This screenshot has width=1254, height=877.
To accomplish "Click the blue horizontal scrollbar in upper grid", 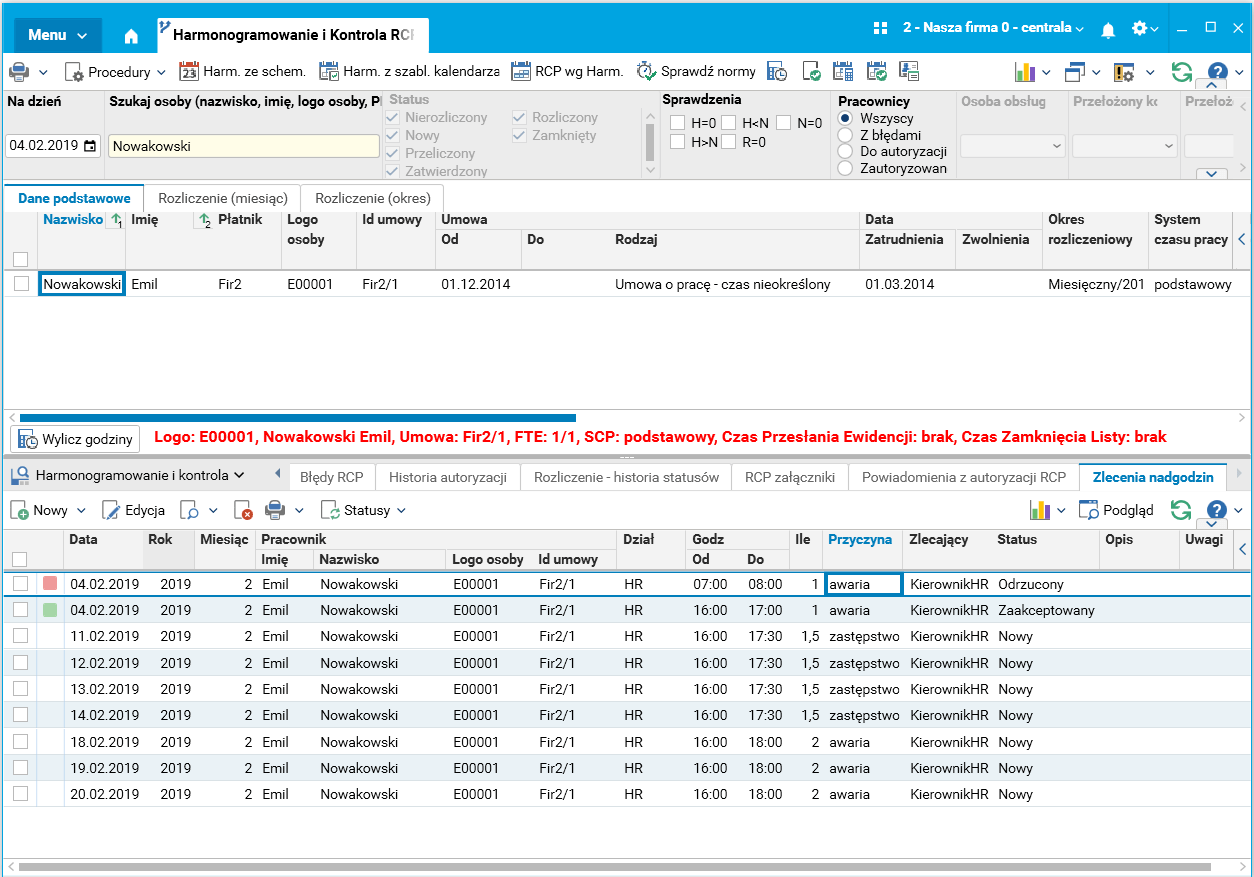I will pyautogui.click(x=297, y=418).
